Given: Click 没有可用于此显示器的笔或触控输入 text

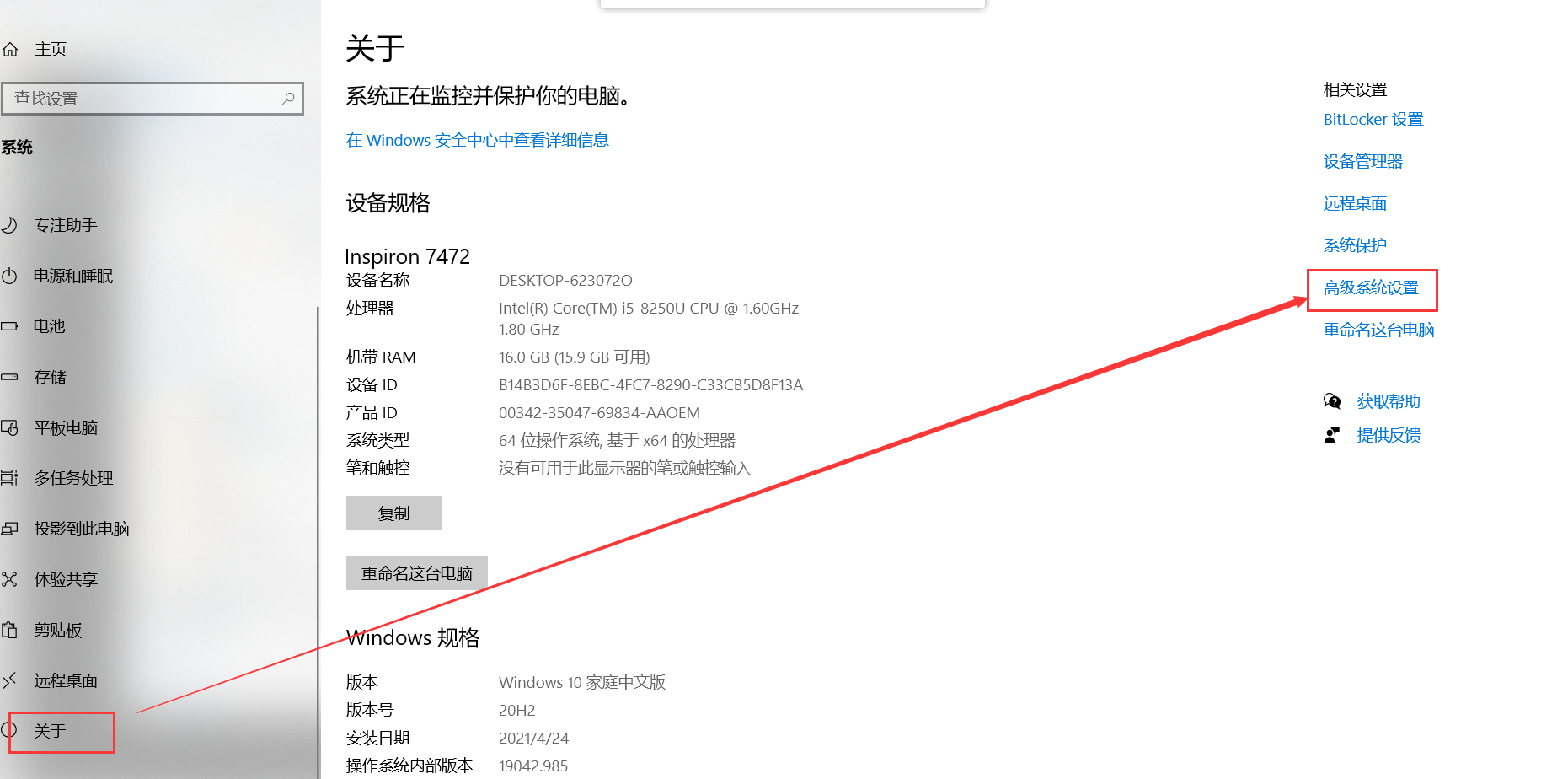Looking at the screenshot, I should click(624, 469).
